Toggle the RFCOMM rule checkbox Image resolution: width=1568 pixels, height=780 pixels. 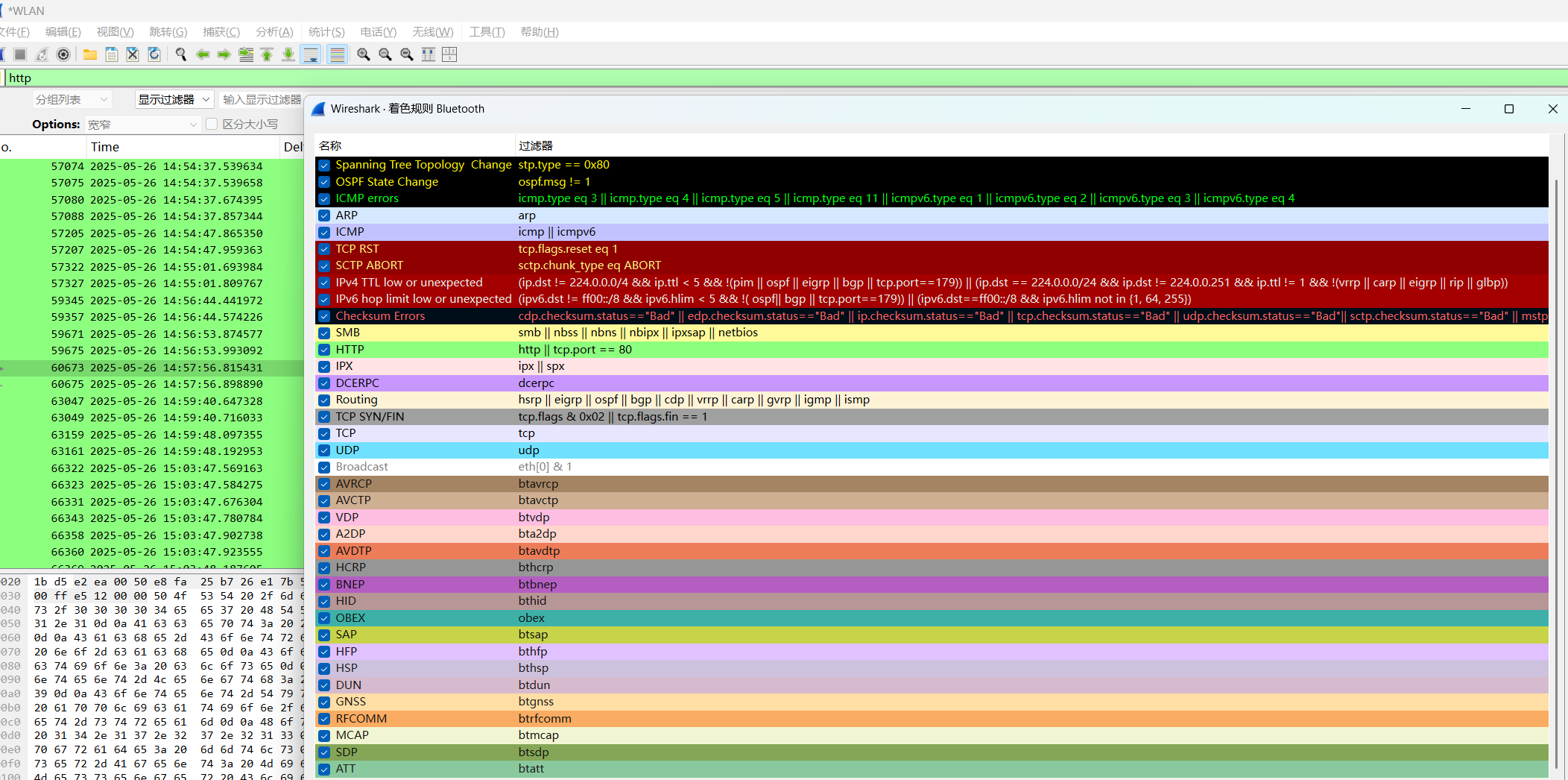324,719
